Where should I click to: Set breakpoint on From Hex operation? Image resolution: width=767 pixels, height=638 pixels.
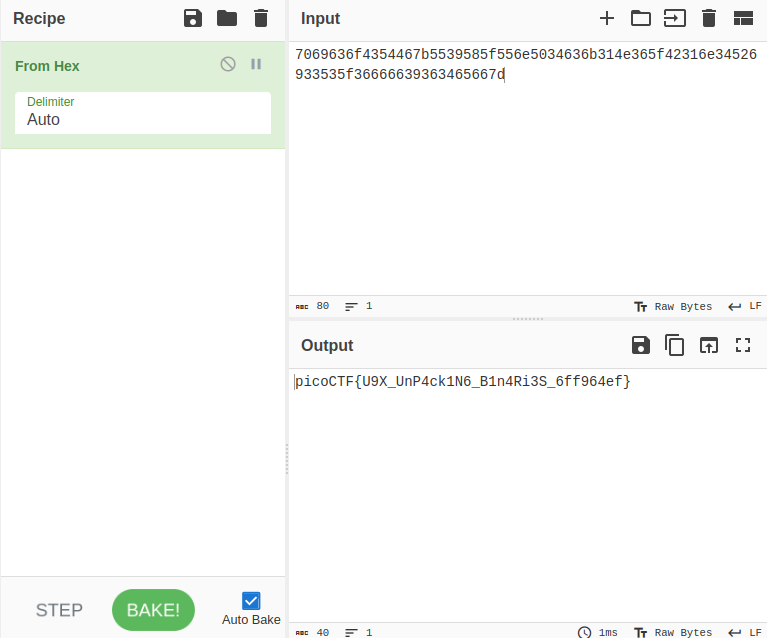pos(256,64)
